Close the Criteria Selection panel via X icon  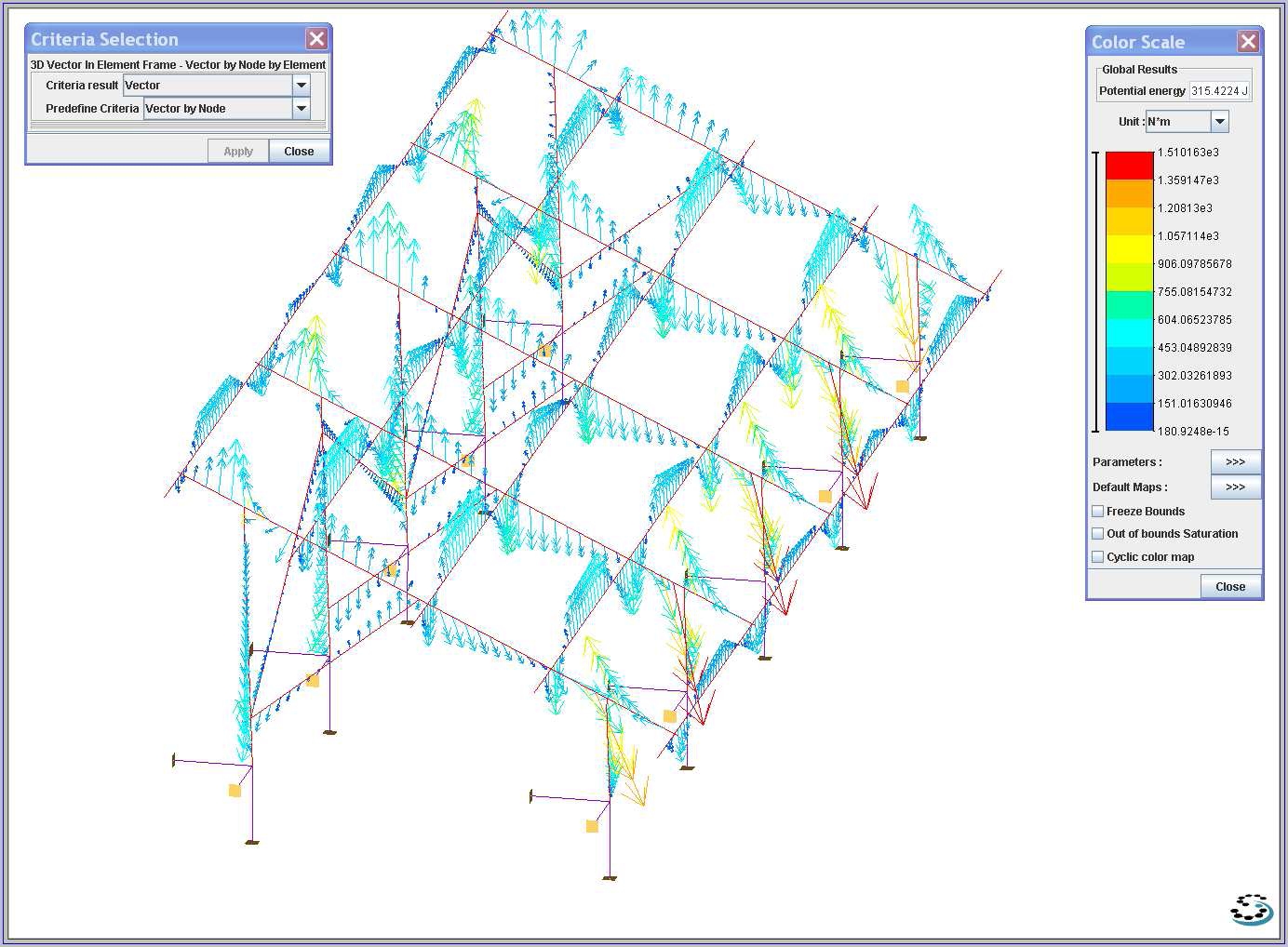(316, 39)
